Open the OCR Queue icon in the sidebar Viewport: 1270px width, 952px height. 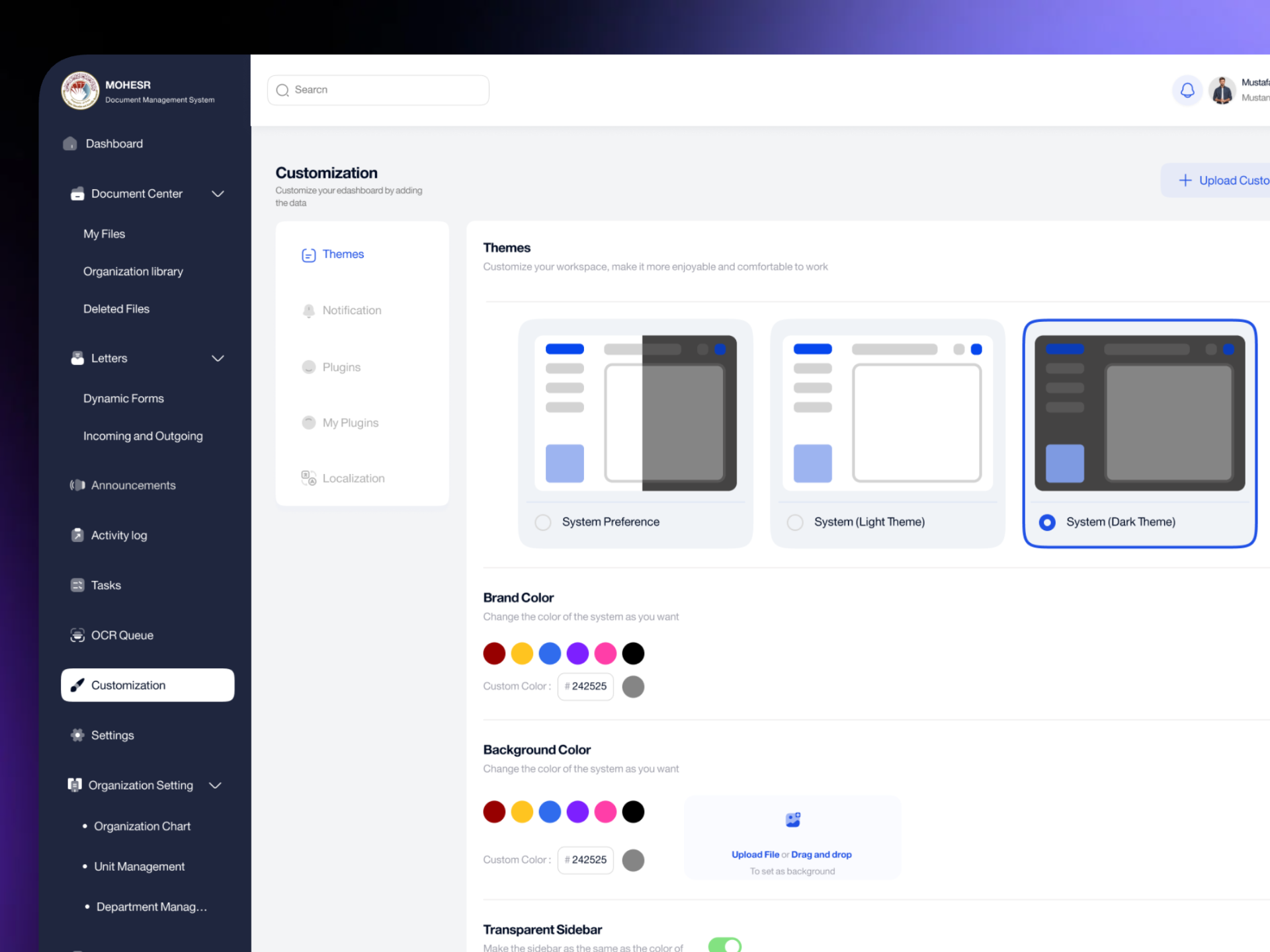click(x=77, y=635)
